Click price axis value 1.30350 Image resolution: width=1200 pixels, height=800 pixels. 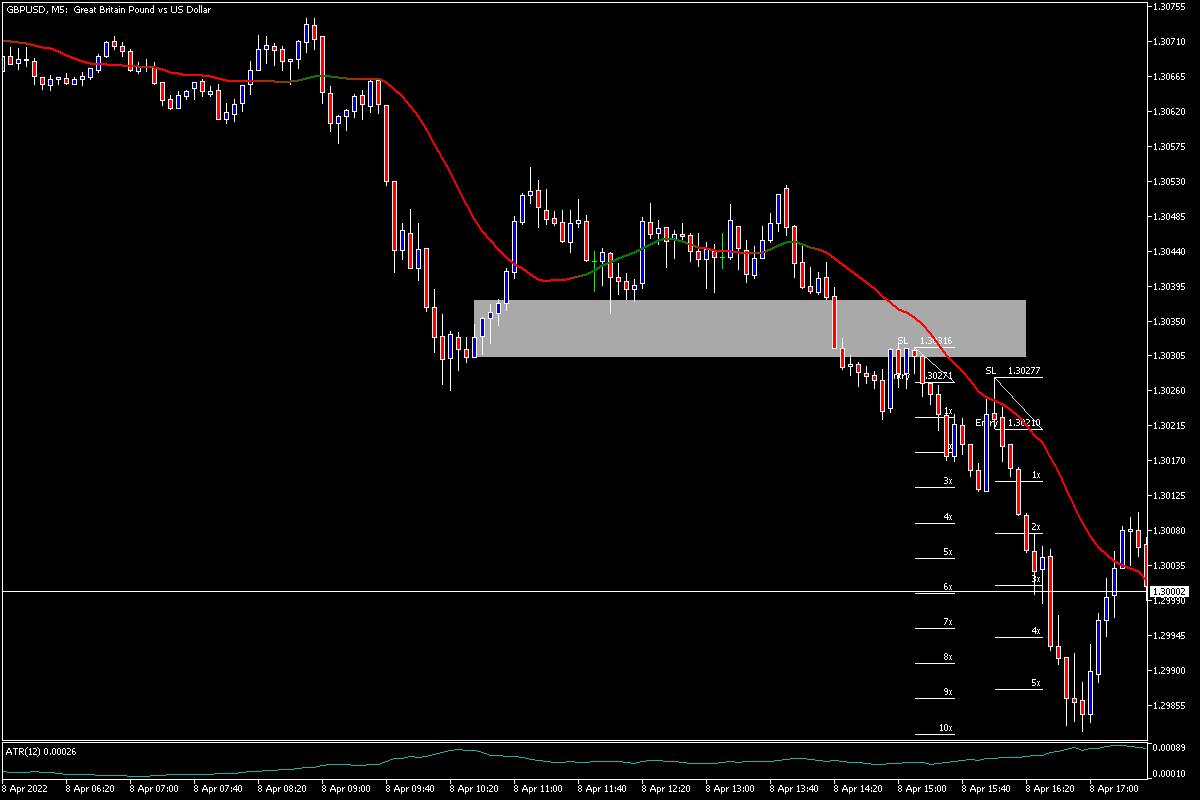[1168, 321]
